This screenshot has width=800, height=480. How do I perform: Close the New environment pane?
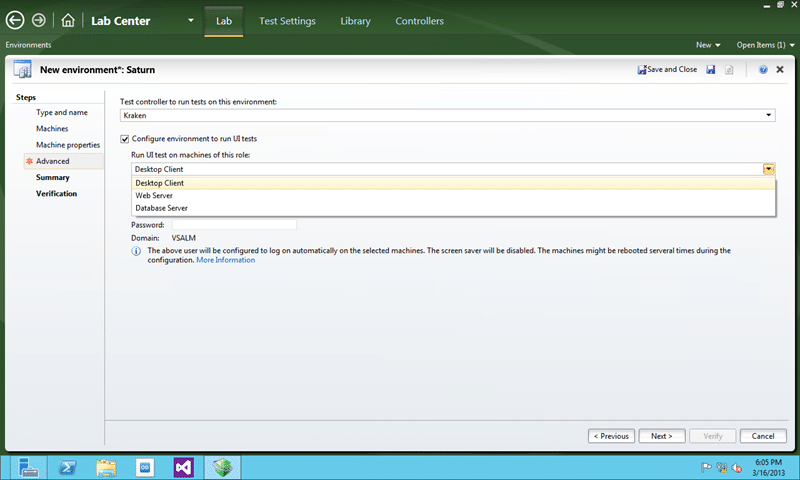pos(780,69)
